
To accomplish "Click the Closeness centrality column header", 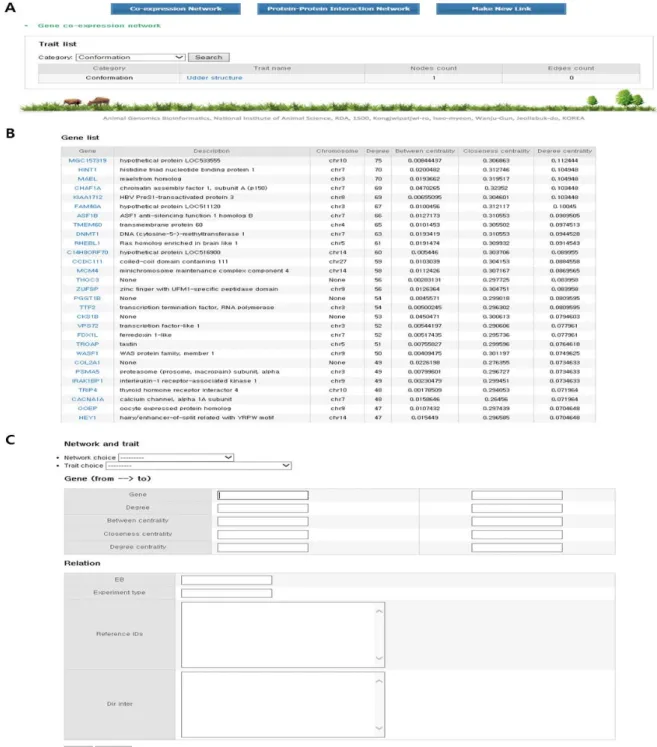I will pyautogui.click(x=496, y=151).
